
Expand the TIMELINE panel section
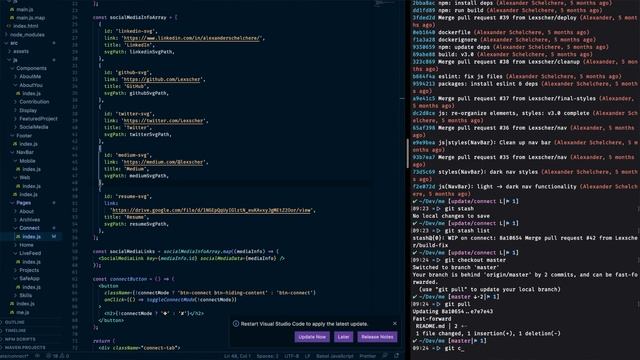point(16,331)
